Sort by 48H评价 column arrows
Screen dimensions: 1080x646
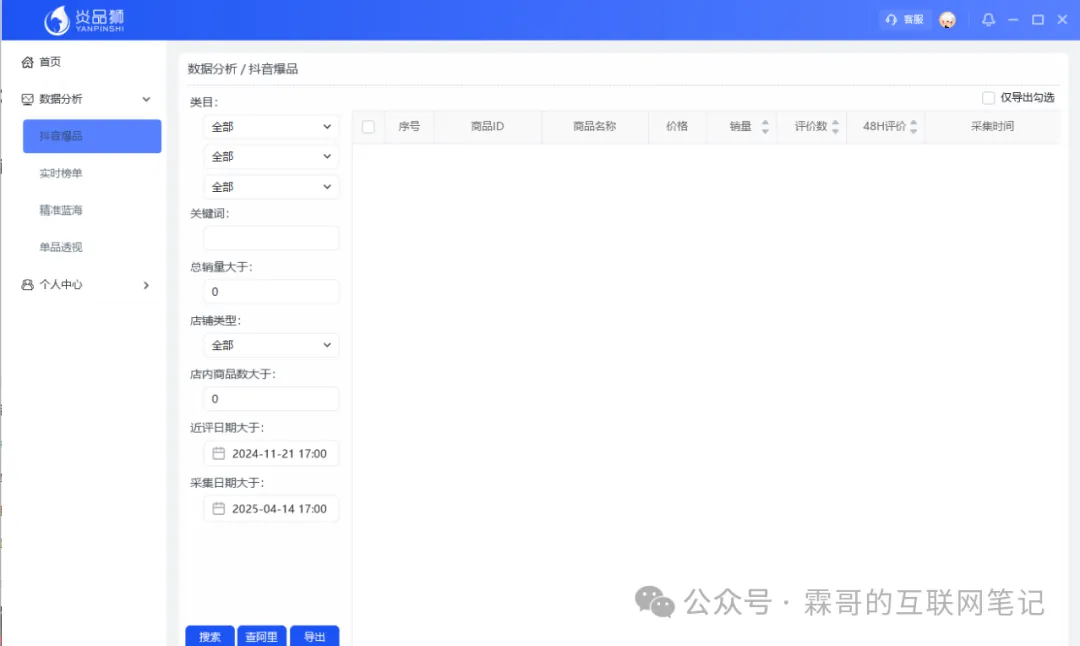pos(914,127)
